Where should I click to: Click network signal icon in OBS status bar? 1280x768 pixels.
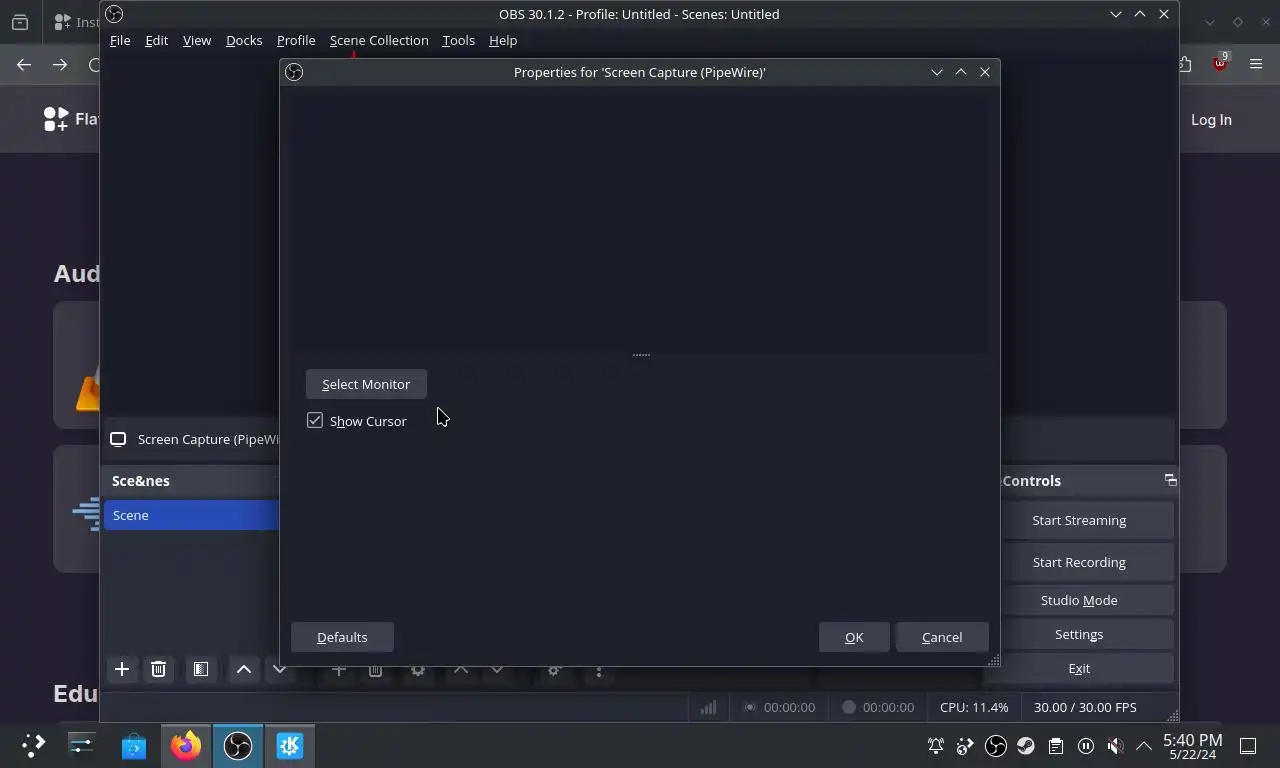pyautogui.click(x=708, y=707)
